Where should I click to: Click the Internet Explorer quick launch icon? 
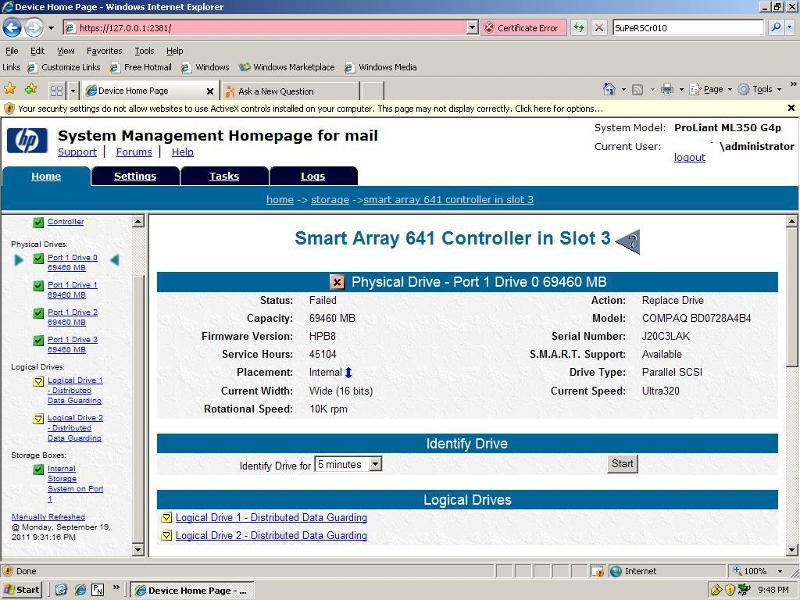tap(80, 590)
